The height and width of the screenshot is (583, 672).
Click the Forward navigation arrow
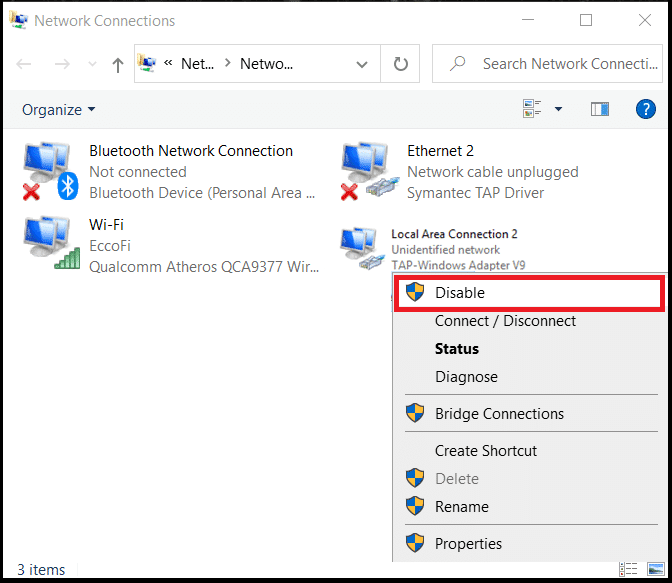tap(62, 64)
